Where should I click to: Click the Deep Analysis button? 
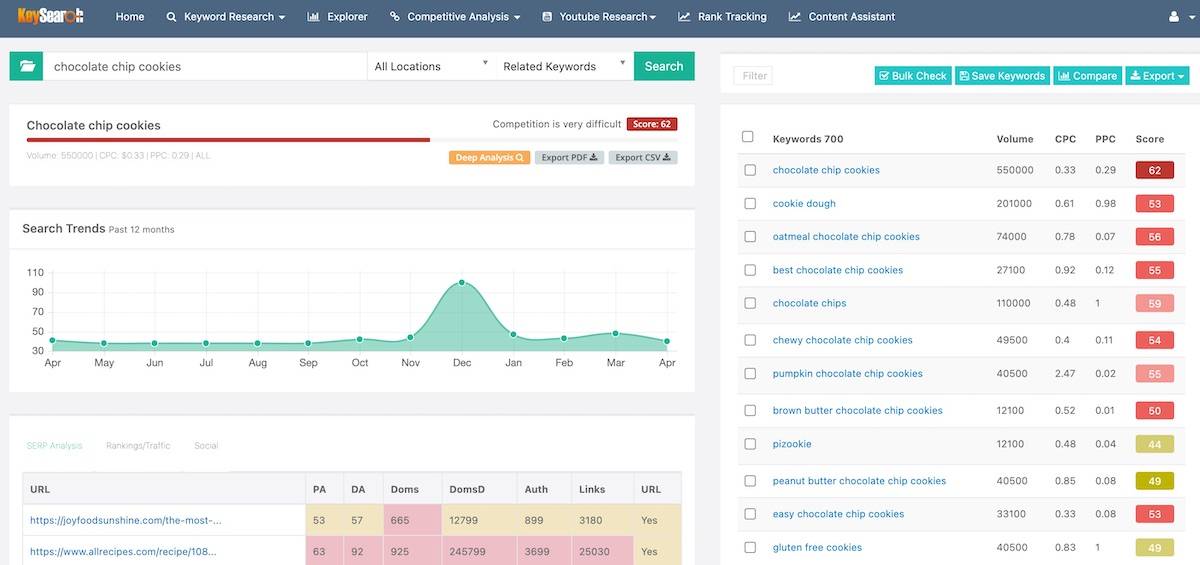pyautogui.click(x=490, y=158)
